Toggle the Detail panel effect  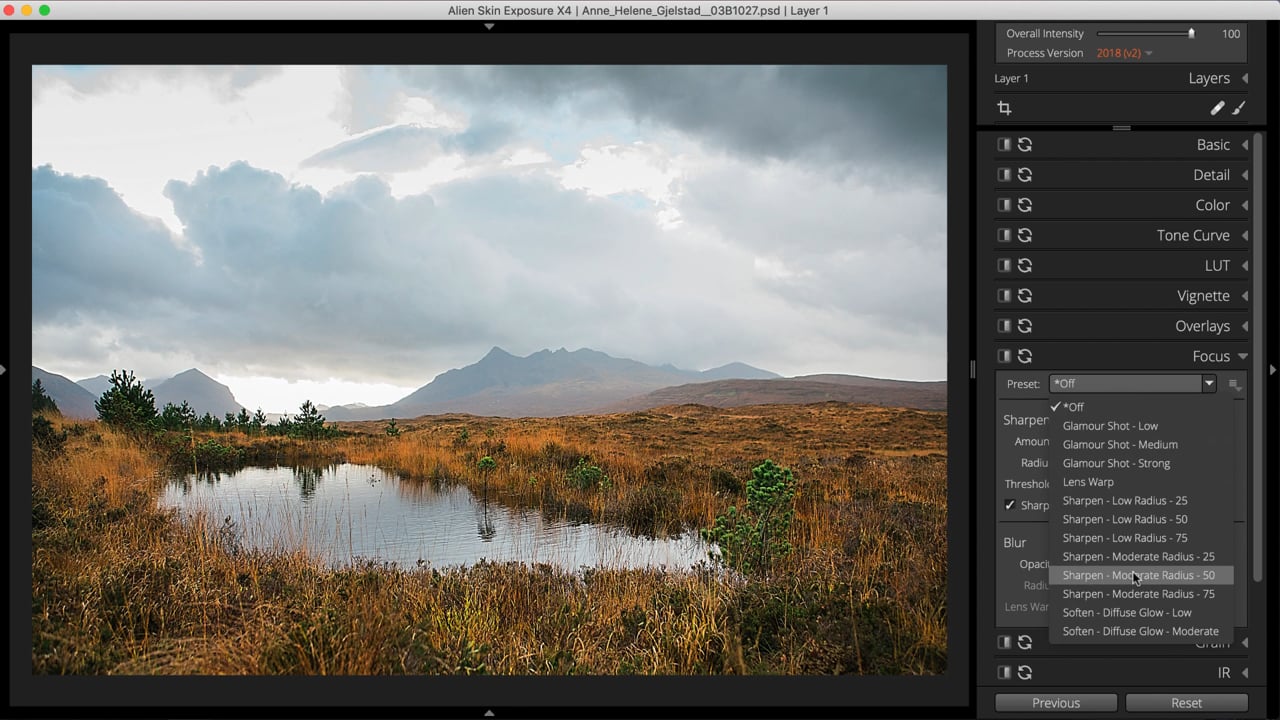coord(1004,175)
